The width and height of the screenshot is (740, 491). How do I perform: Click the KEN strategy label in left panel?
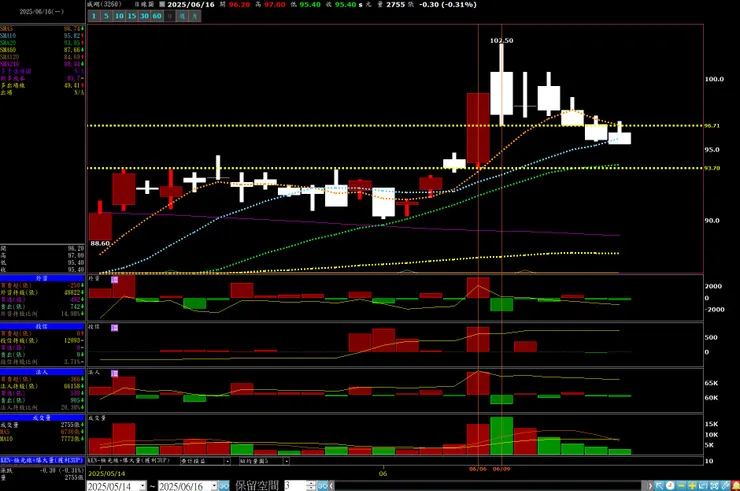(x=42, y=460)
